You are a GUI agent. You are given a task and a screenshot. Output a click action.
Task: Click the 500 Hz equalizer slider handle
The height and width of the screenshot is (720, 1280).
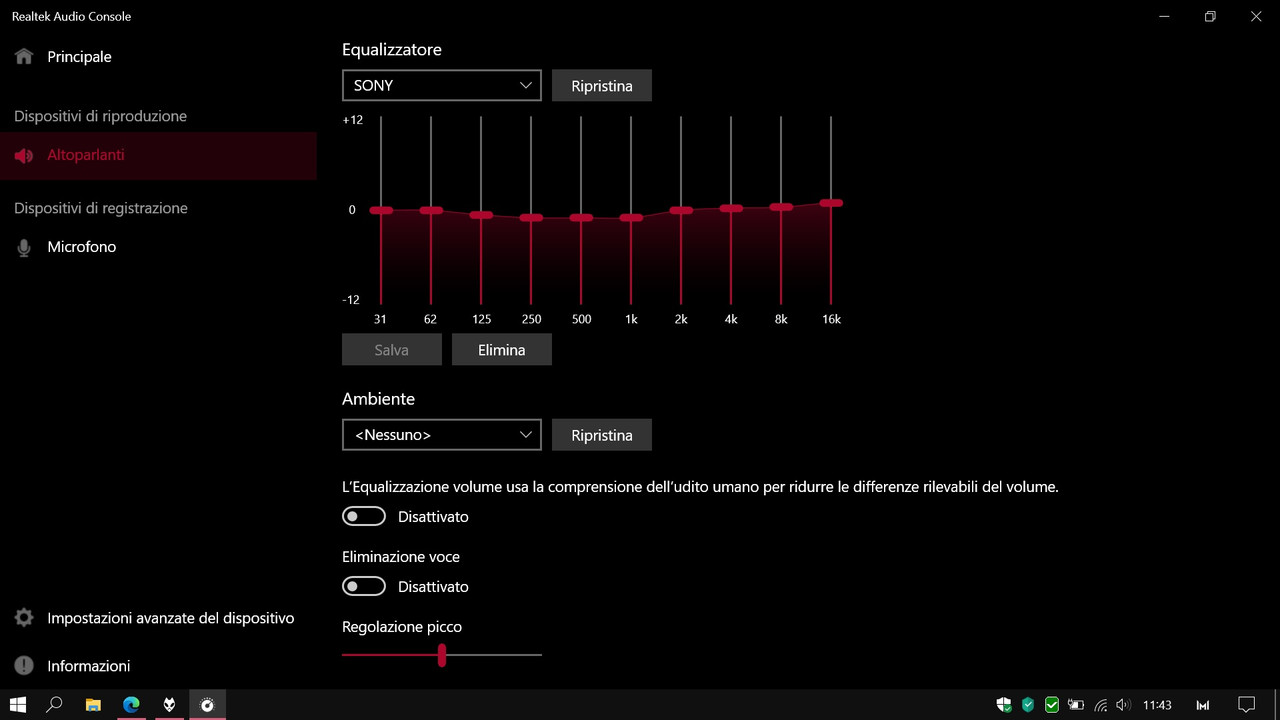[581, 217]
